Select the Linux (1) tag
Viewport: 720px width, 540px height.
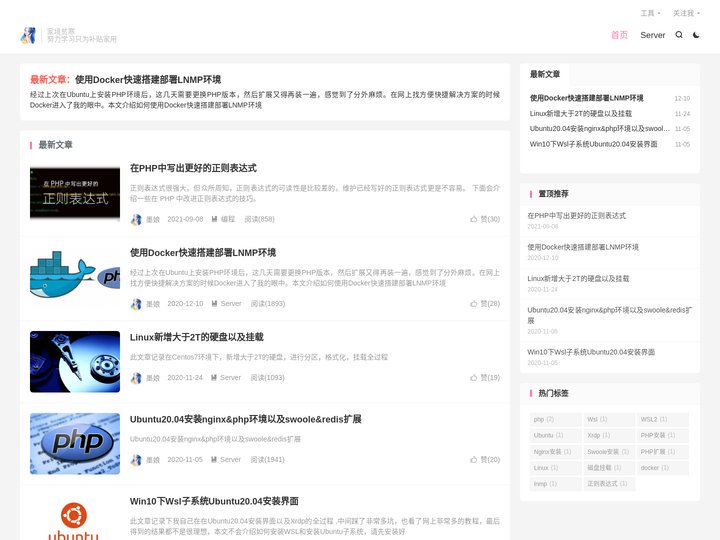pyautogui.click(x=555, y=468)
